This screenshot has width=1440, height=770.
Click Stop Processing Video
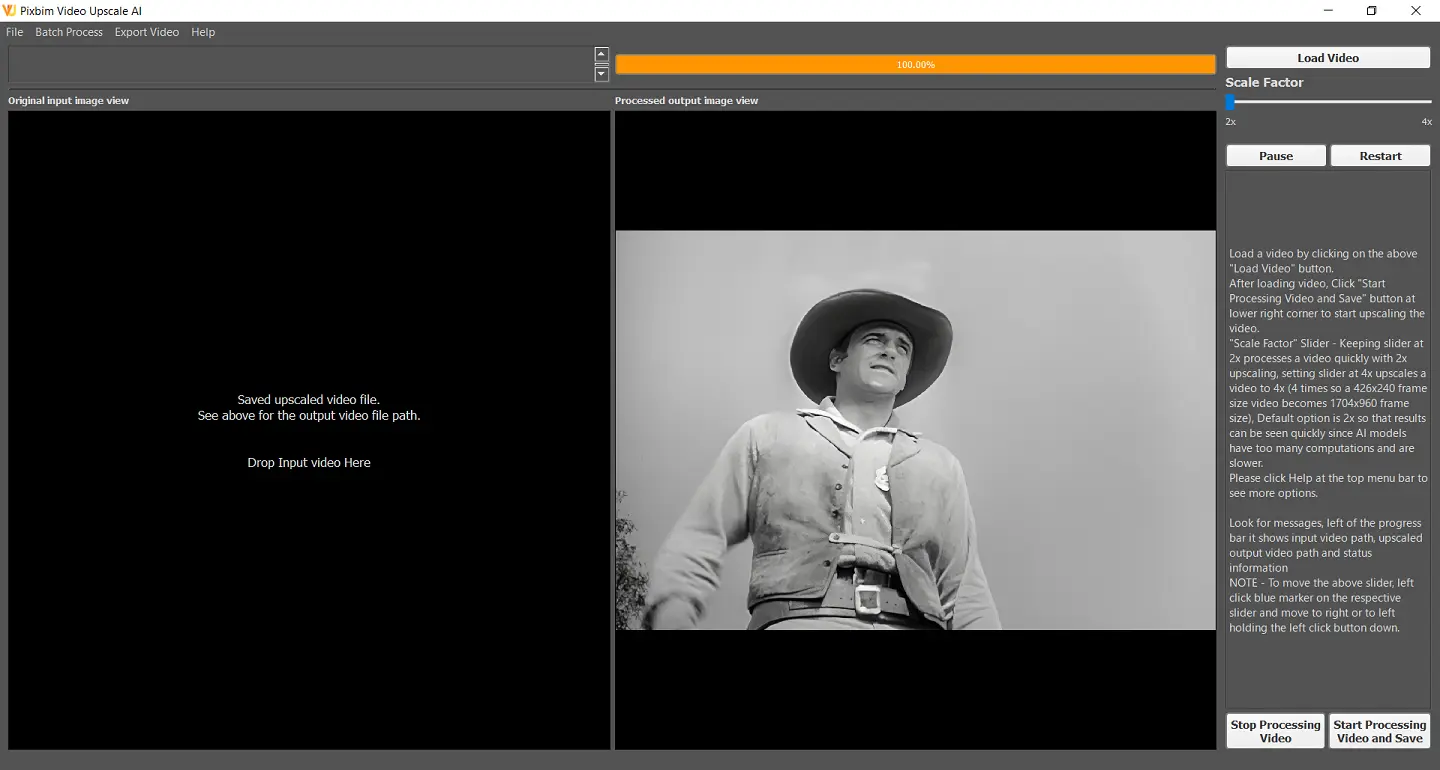1274,731
